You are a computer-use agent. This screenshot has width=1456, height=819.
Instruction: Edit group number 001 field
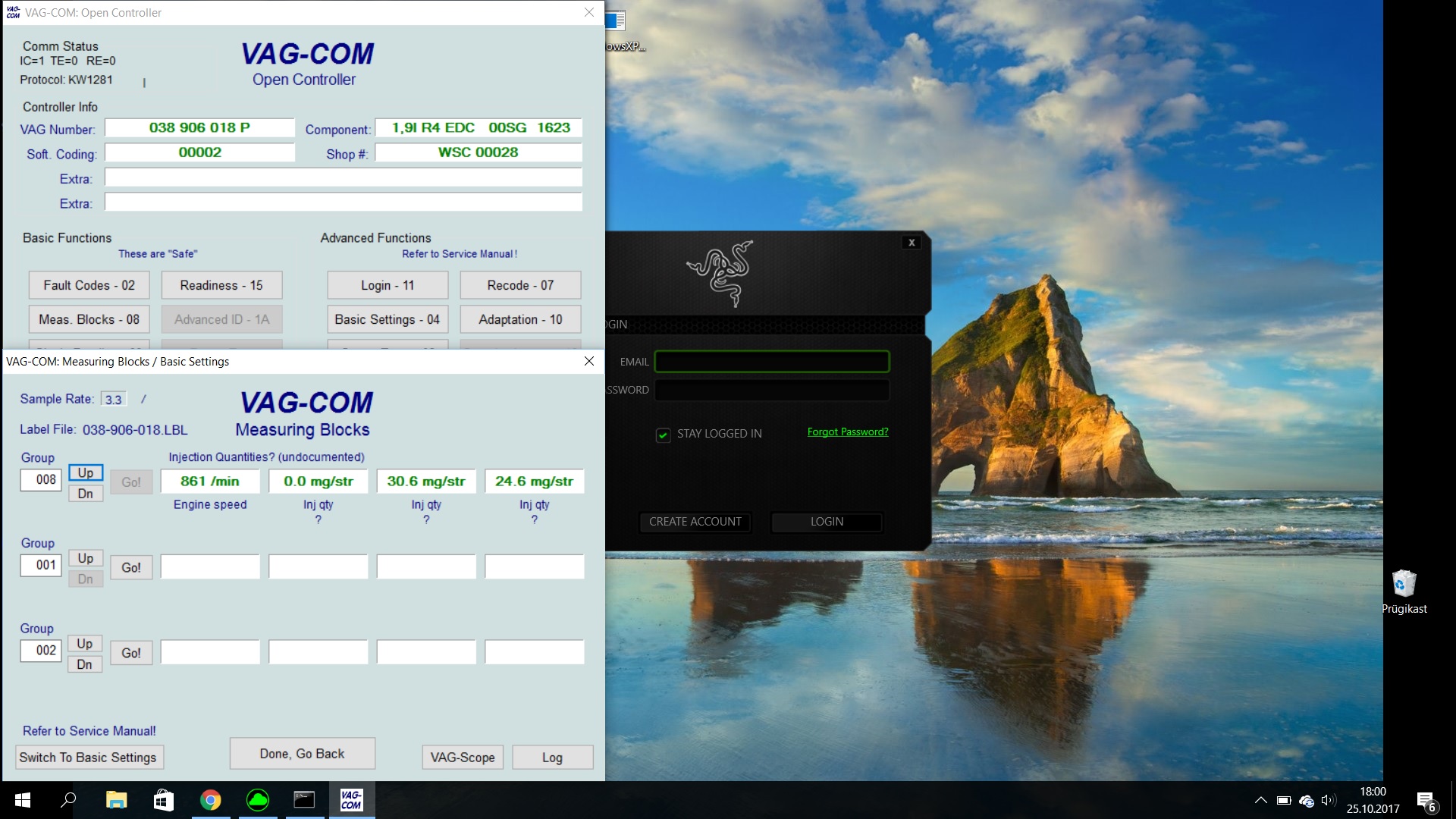point(41,565)
